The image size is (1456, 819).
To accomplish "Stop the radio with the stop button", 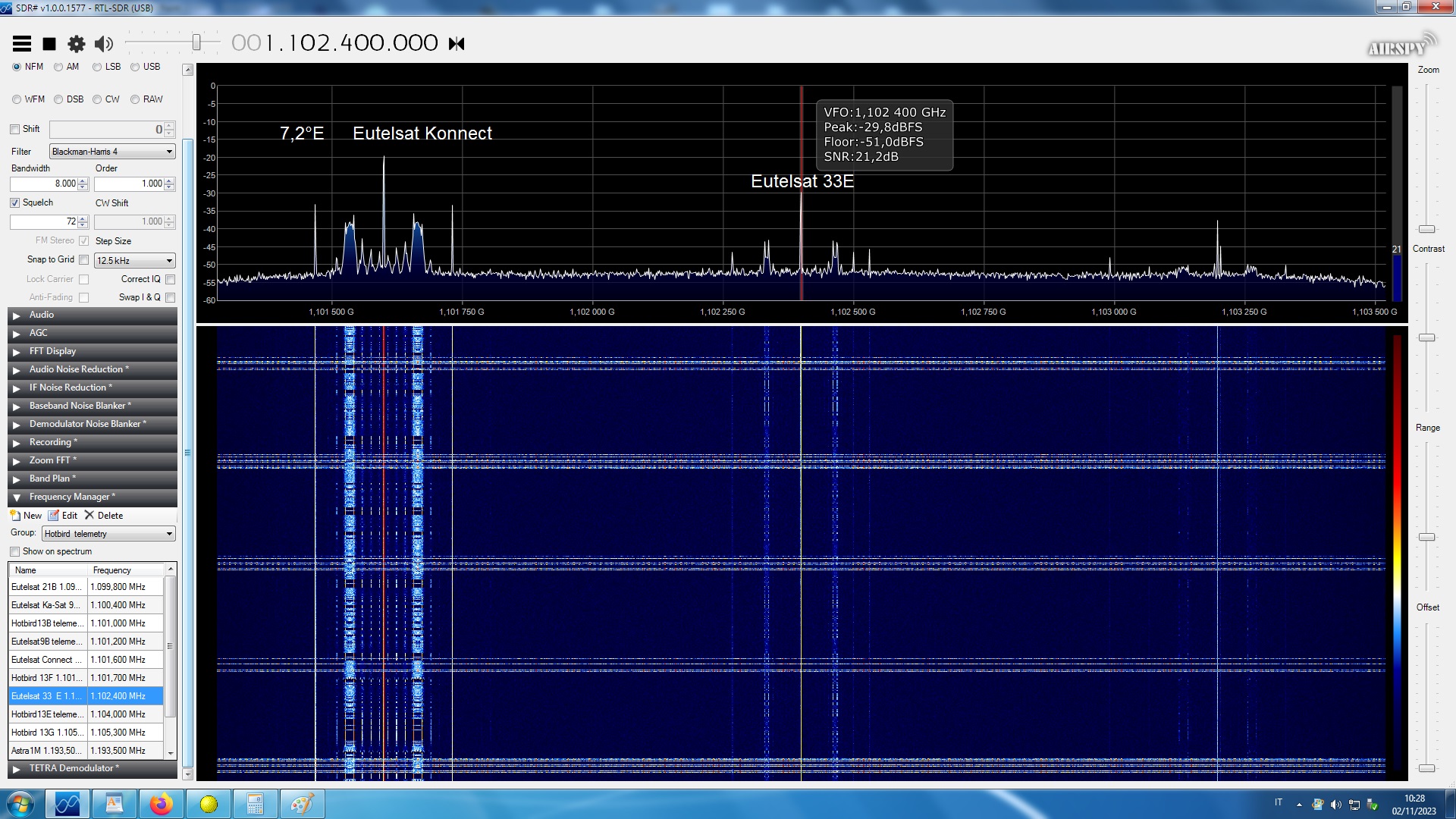I will point(49,44).
